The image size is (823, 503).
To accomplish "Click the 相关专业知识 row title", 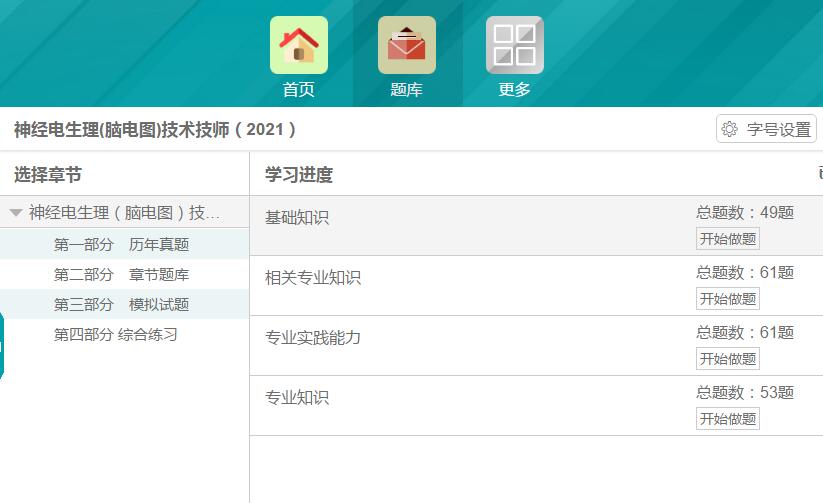I will coord(313,277).
